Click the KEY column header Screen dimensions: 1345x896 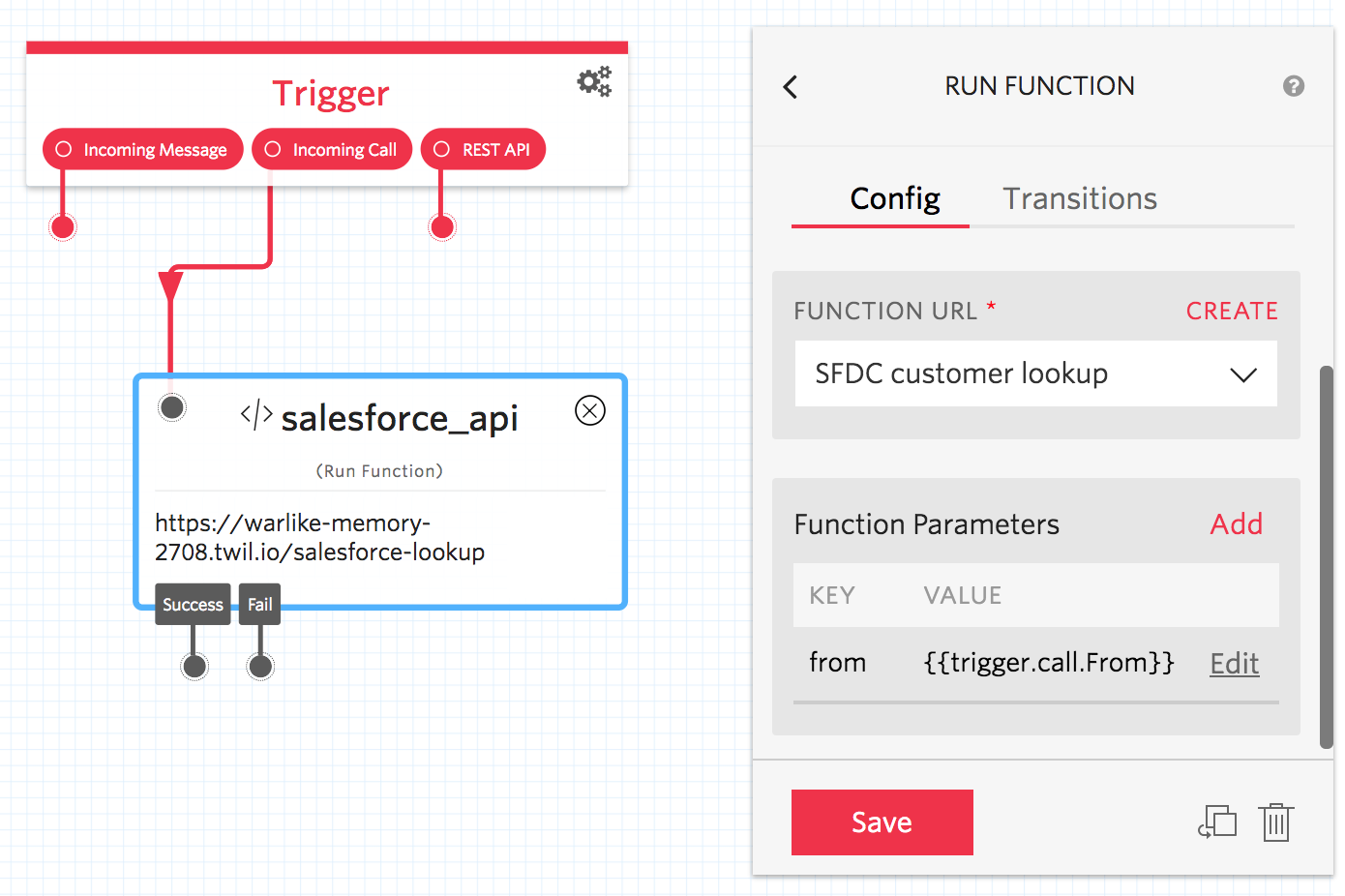coord(832,595)
